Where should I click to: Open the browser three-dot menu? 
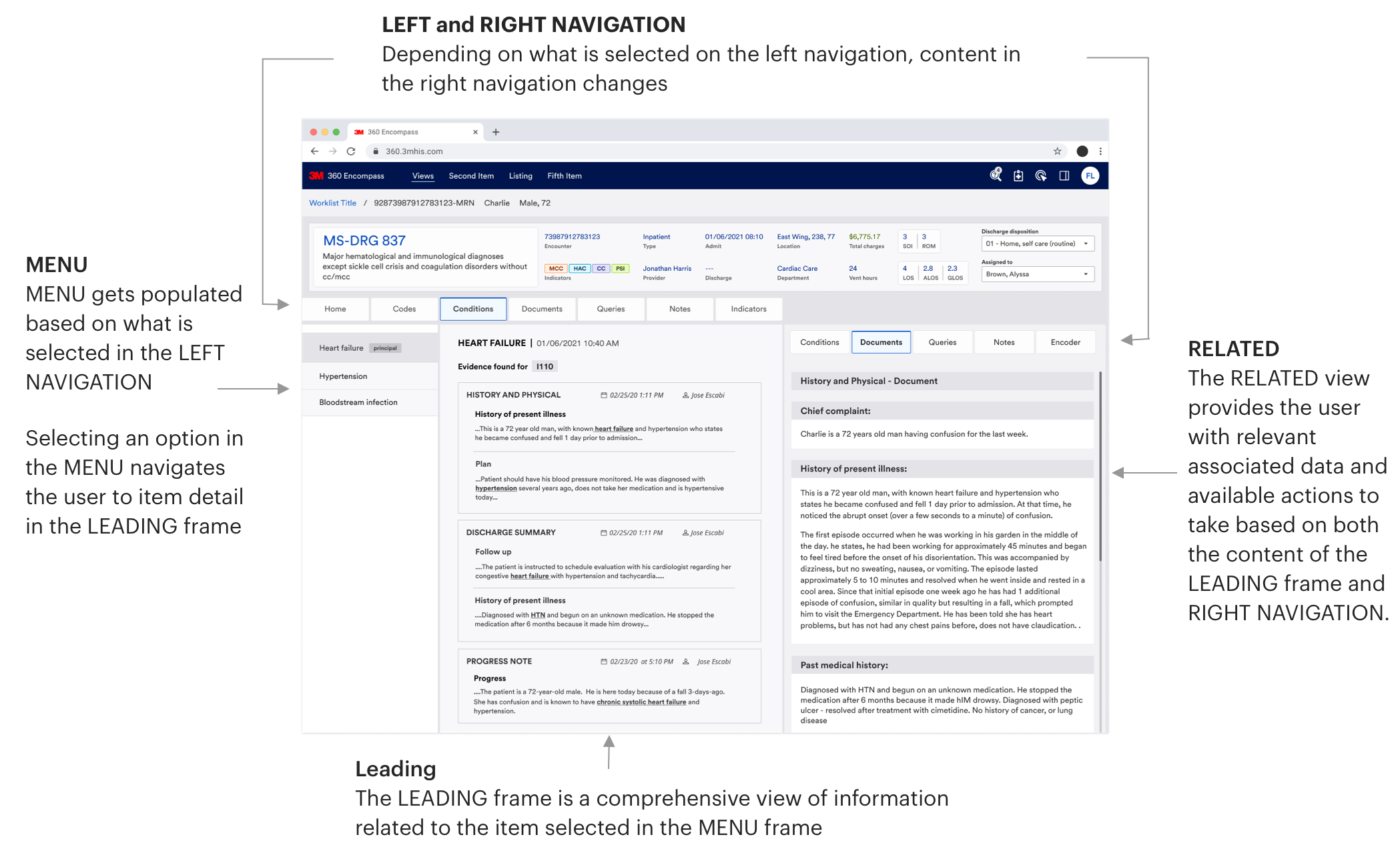(x=1100, y=151)
